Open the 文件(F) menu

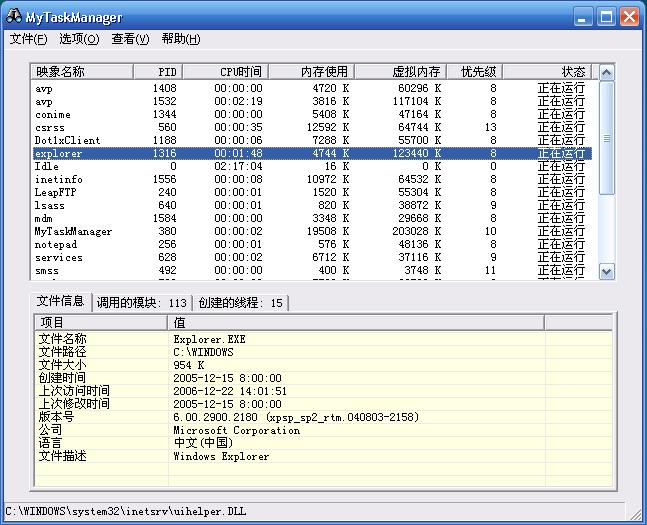[x=28, y=39]
